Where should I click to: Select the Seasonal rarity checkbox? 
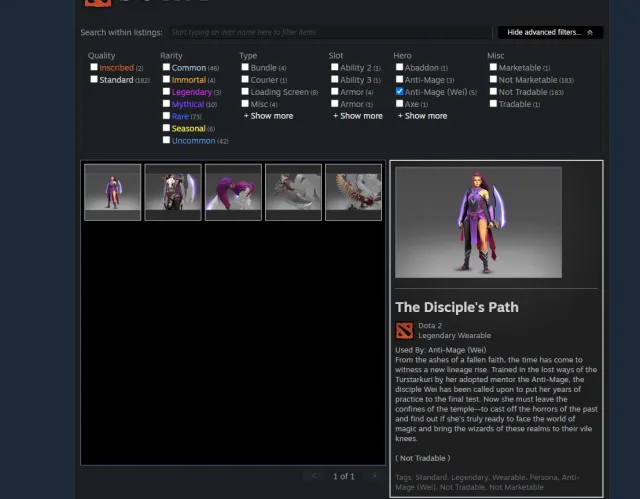point(166,128)
